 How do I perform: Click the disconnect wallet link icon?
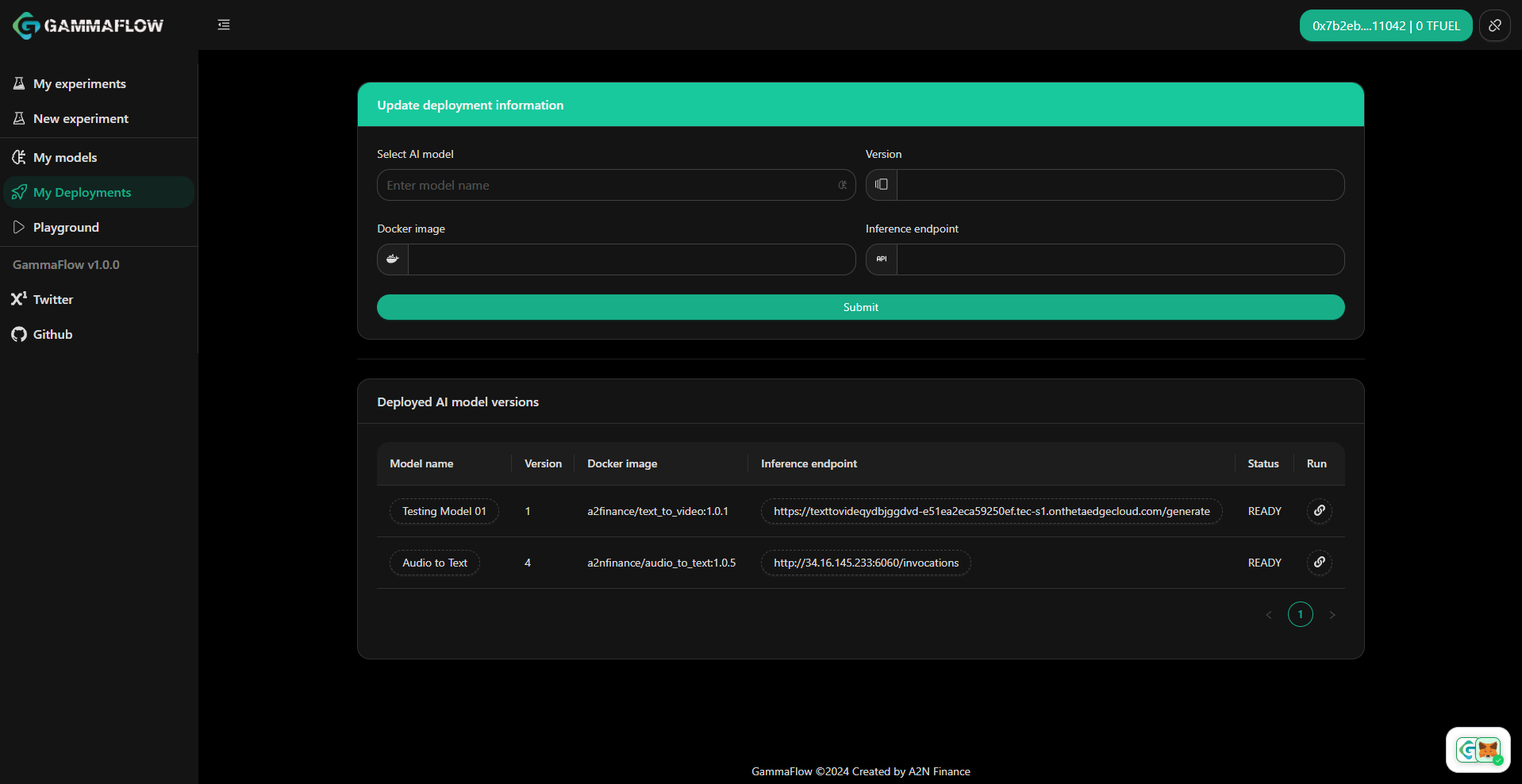click(1495, 25)
